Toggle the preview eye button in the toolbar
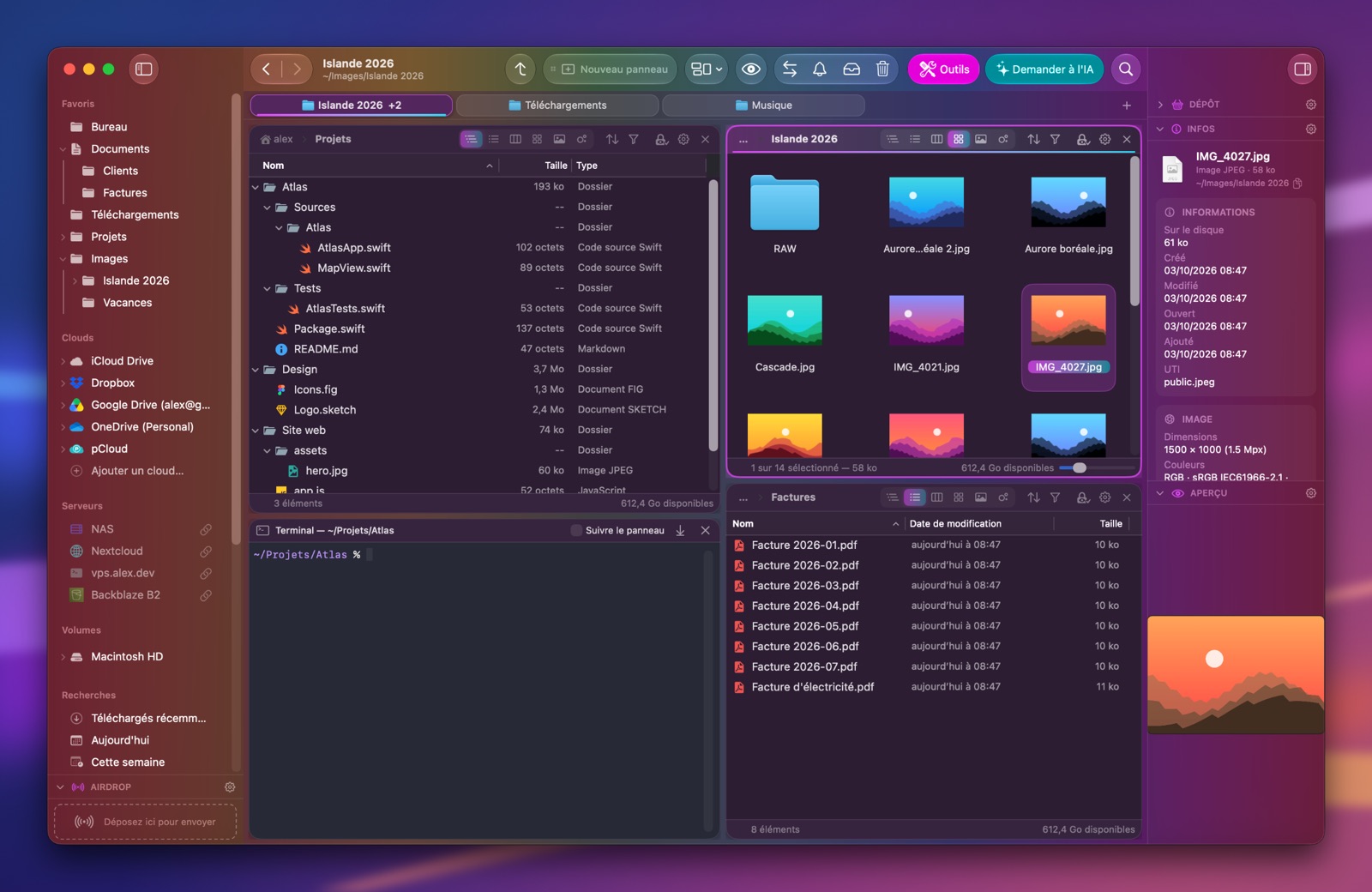 coord(751,69)
